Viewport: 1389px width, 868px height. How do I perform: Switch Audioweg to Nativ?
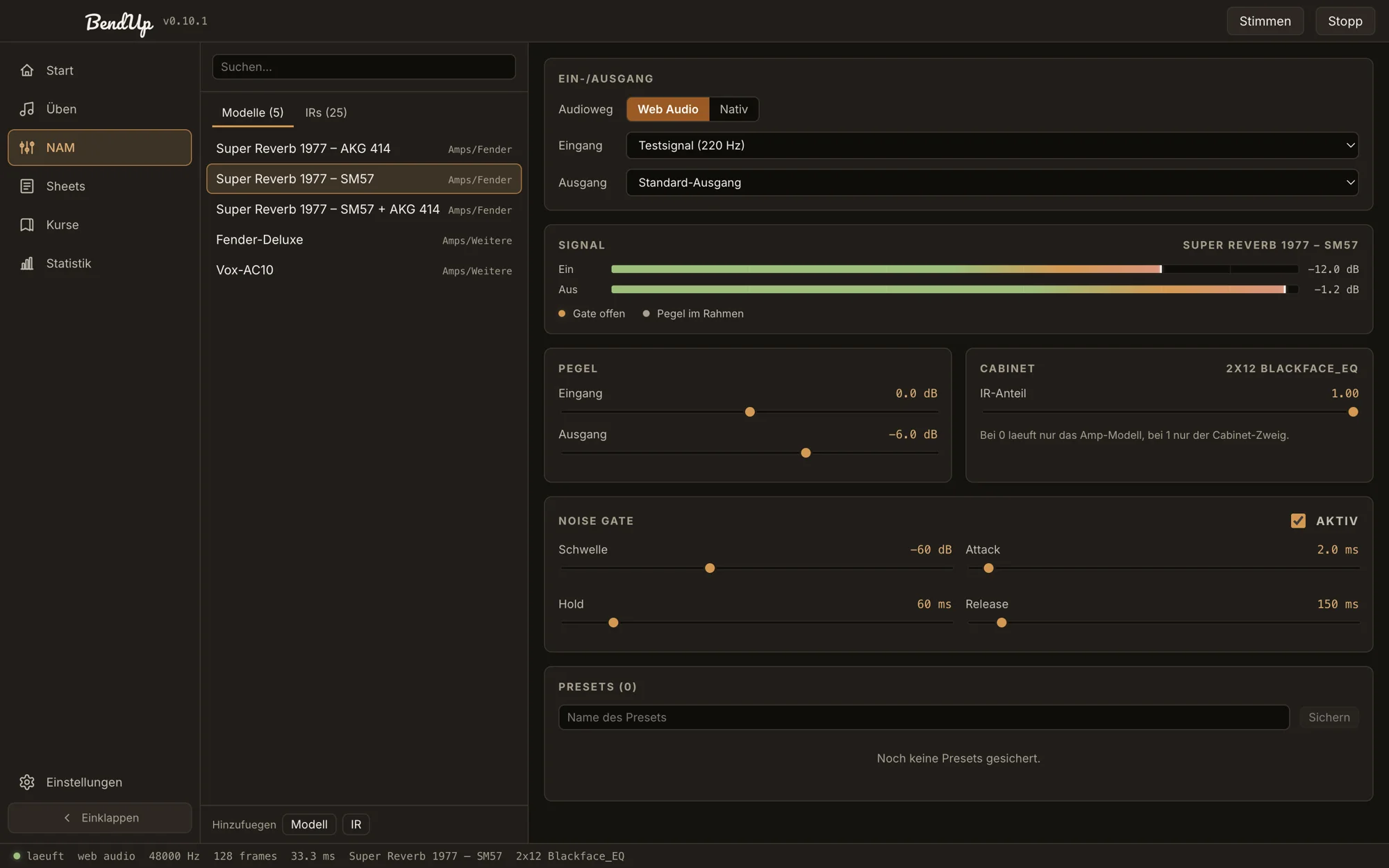pyautogui.click(x=733, y=109)
